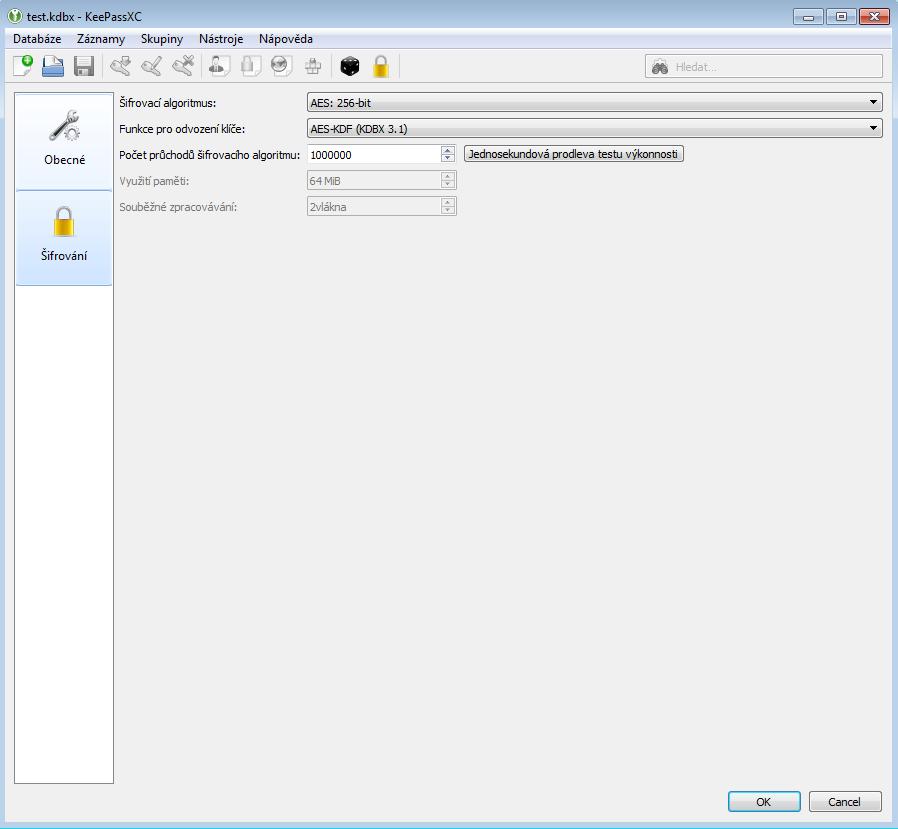Click the Delete Entry key icon
Image resolution: width=898 pixels, height=829 pixels.
[183, 66]
